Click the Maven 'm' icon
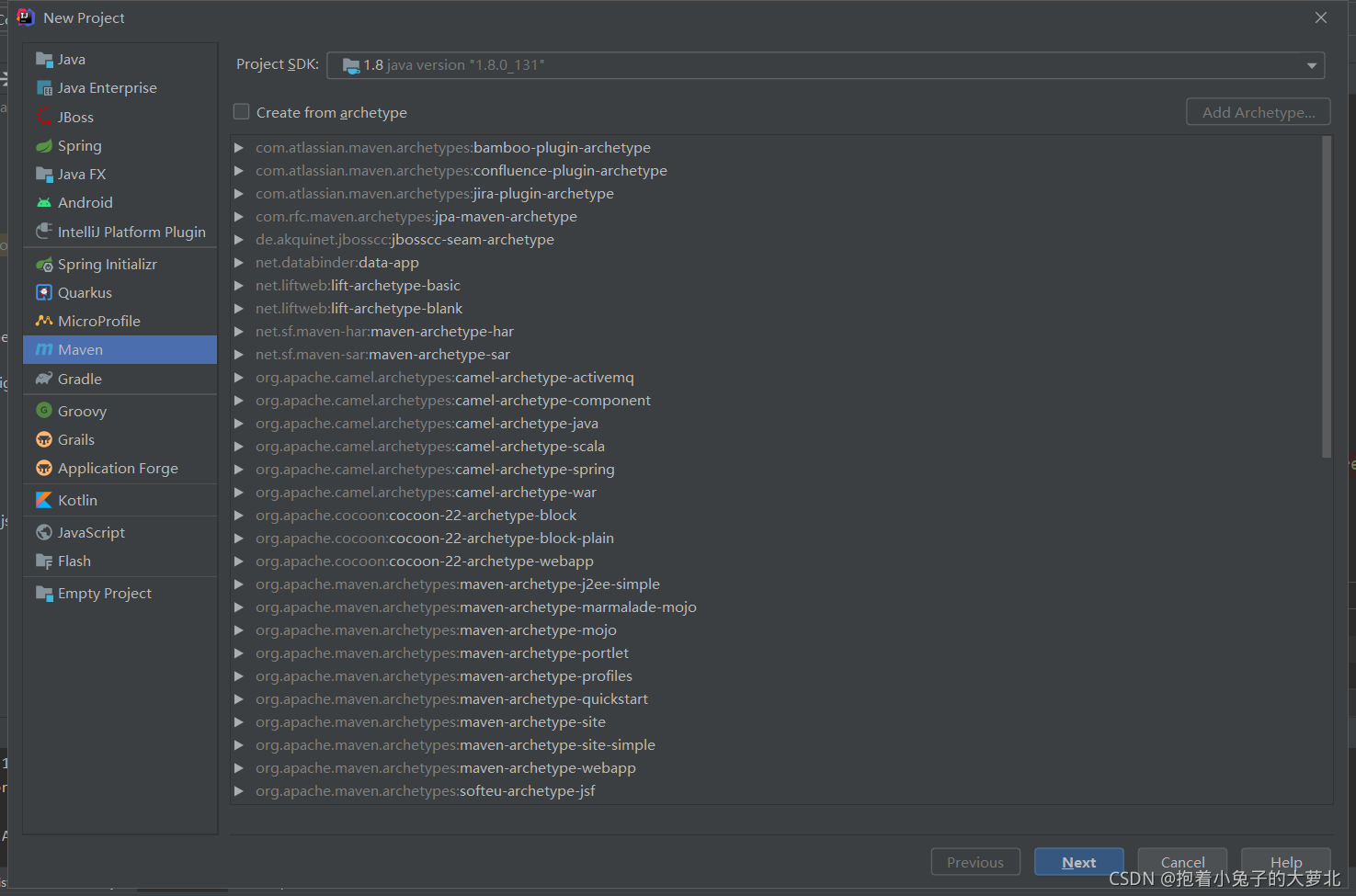 (44, 349)
